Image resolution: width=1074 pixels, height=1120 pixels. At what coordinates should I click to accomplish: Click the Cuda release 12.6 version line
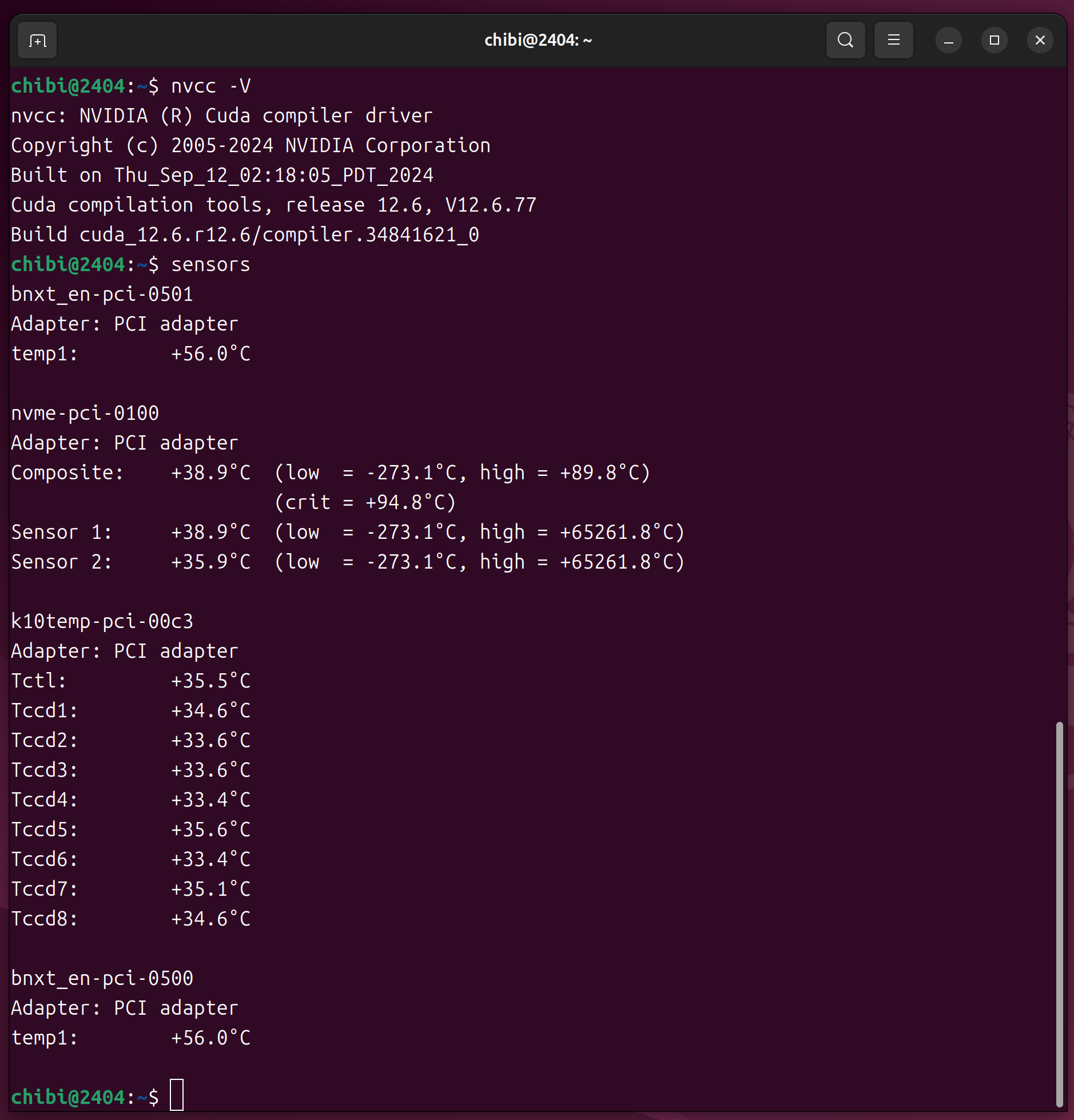[x=273, y=205]
